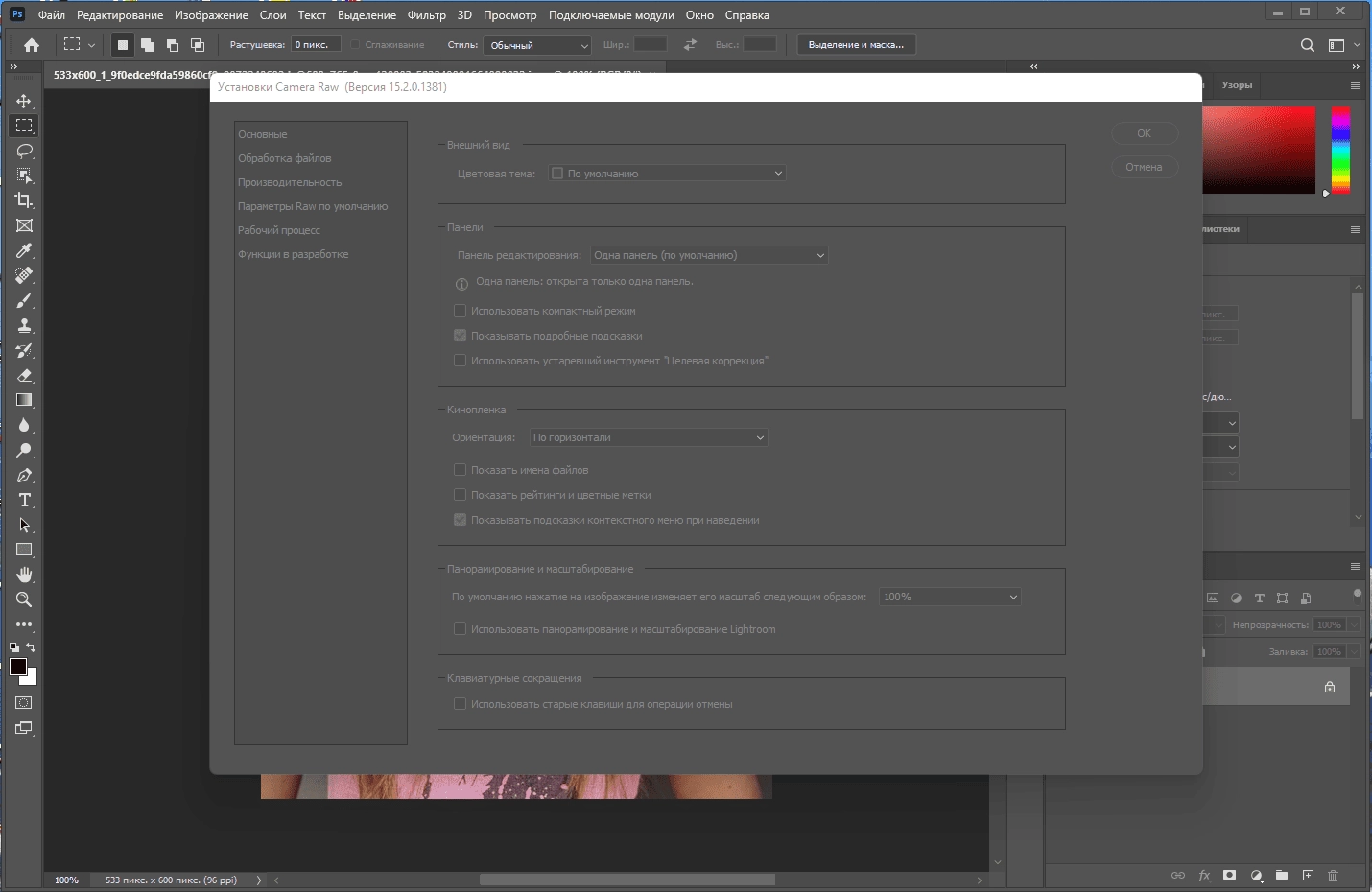
Task: Open the 'Ориентация' filmstrip dropdown
Action: [649, 437]
